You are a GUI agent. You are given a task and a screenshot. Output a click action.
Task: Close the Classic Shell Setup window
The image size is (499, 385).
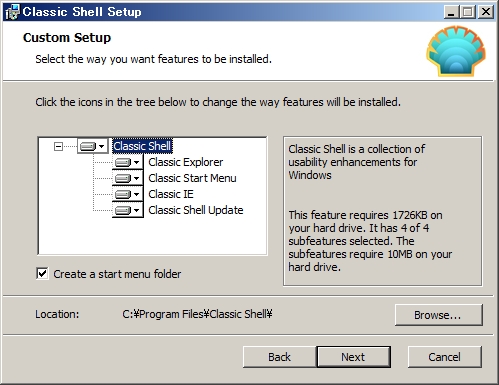point(486,12)
